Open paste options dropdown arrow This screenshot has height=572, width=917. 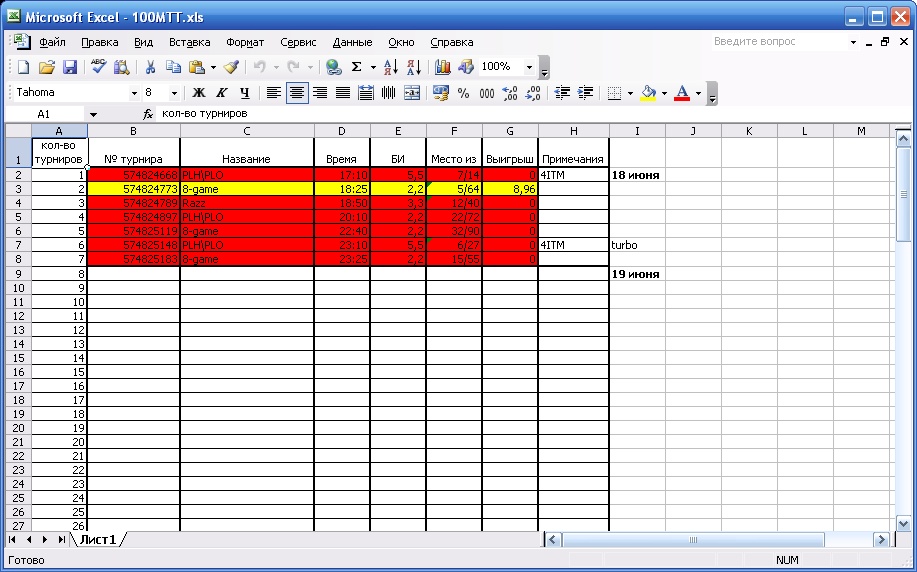[x=213, y=67]
